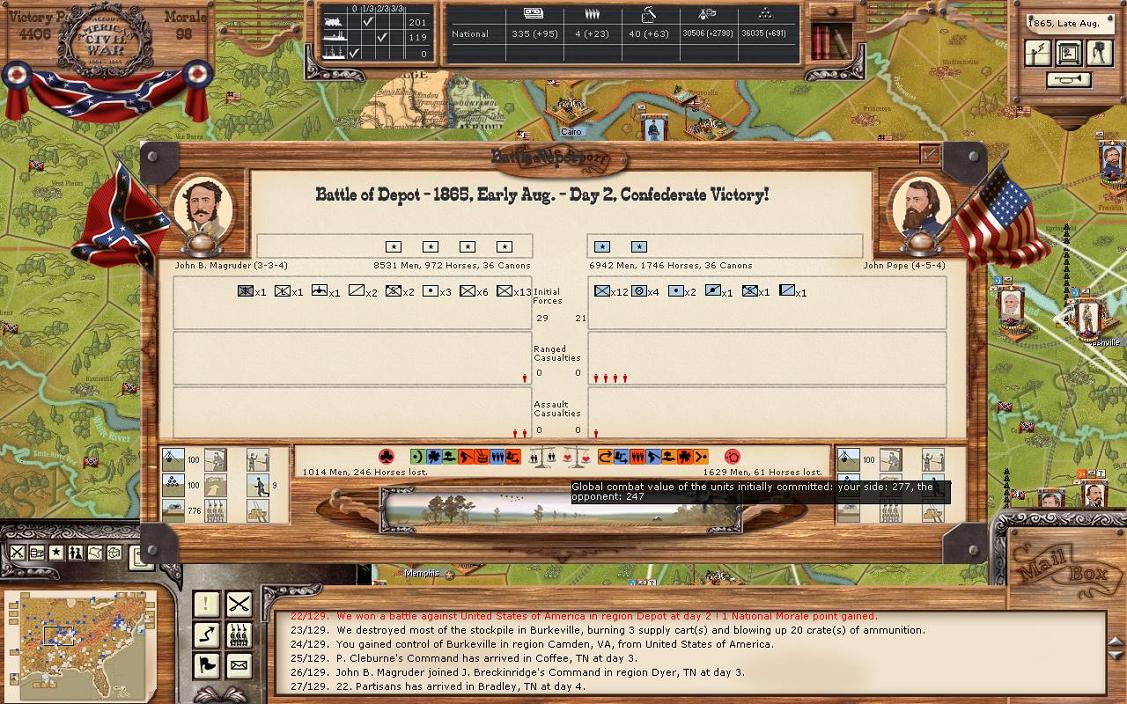Select the envelope messages filter icon
The height and width of the screenshot is (704, 1127).
point(238,665)
